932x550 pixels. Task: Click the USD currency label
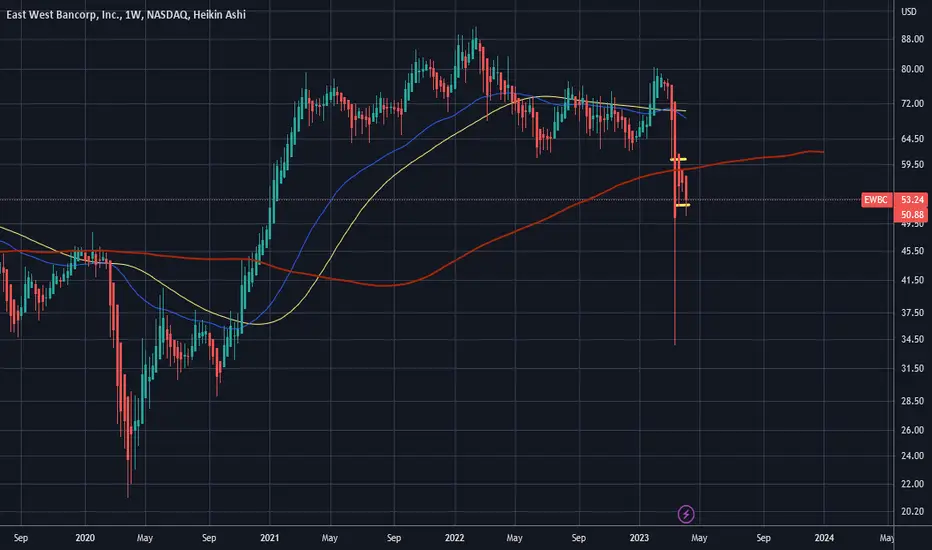pyautogui.click(x=909, y=12)
